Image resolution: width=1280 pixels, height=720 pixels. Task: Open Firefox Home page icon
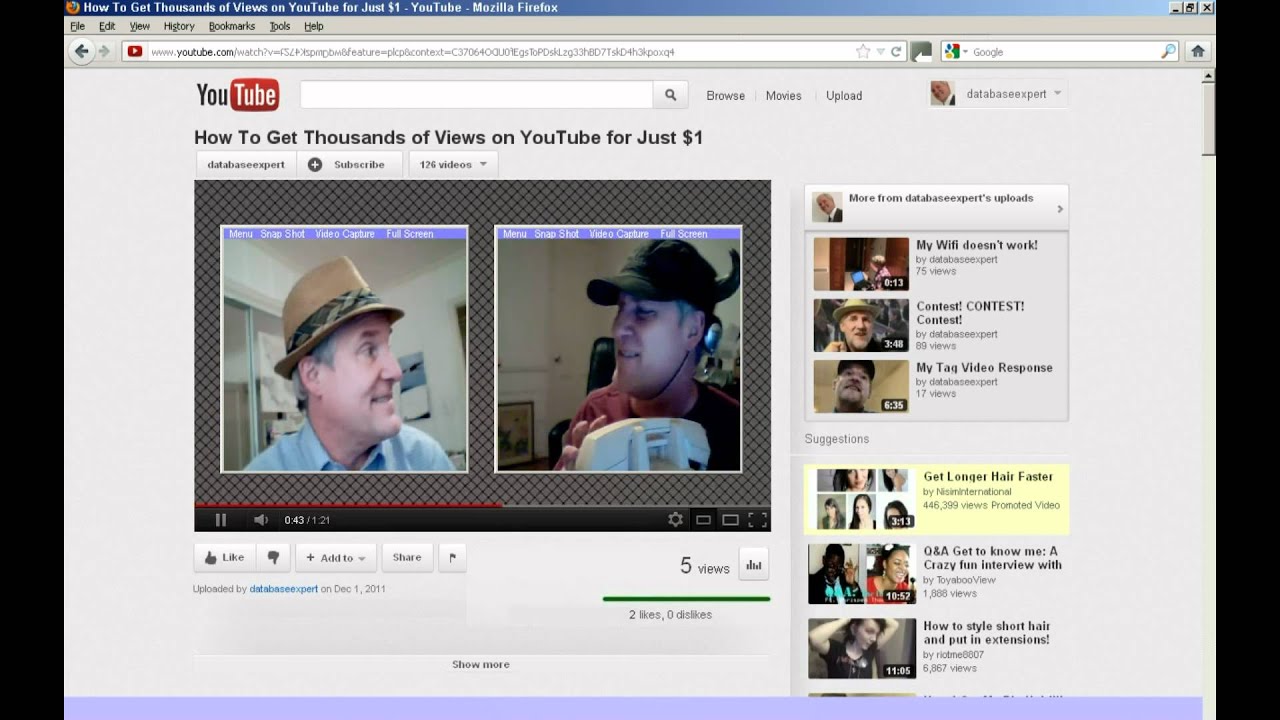[1197, 51]
